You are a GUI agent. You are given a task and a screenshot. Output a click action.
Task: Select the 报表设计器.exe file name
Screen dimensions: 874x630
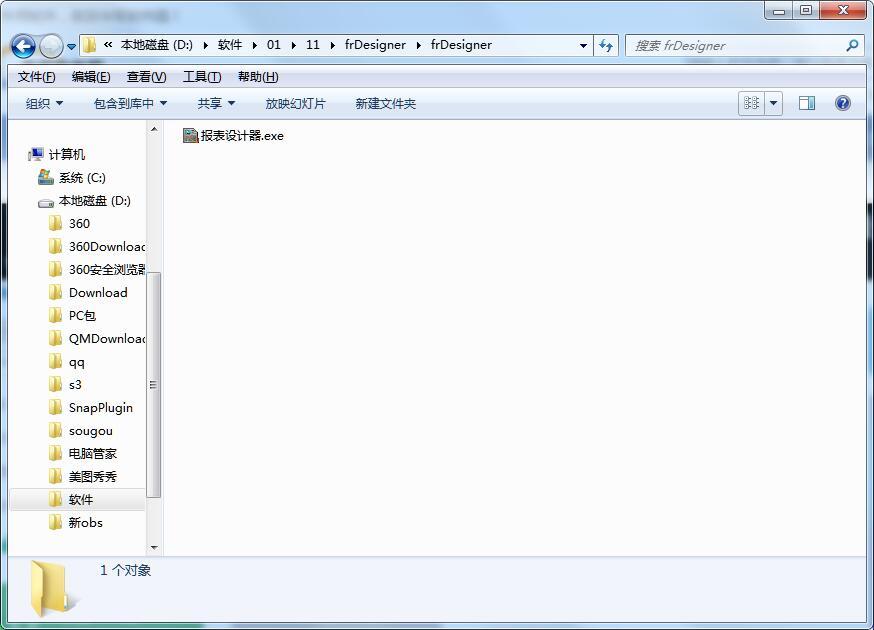click(242, 135)
